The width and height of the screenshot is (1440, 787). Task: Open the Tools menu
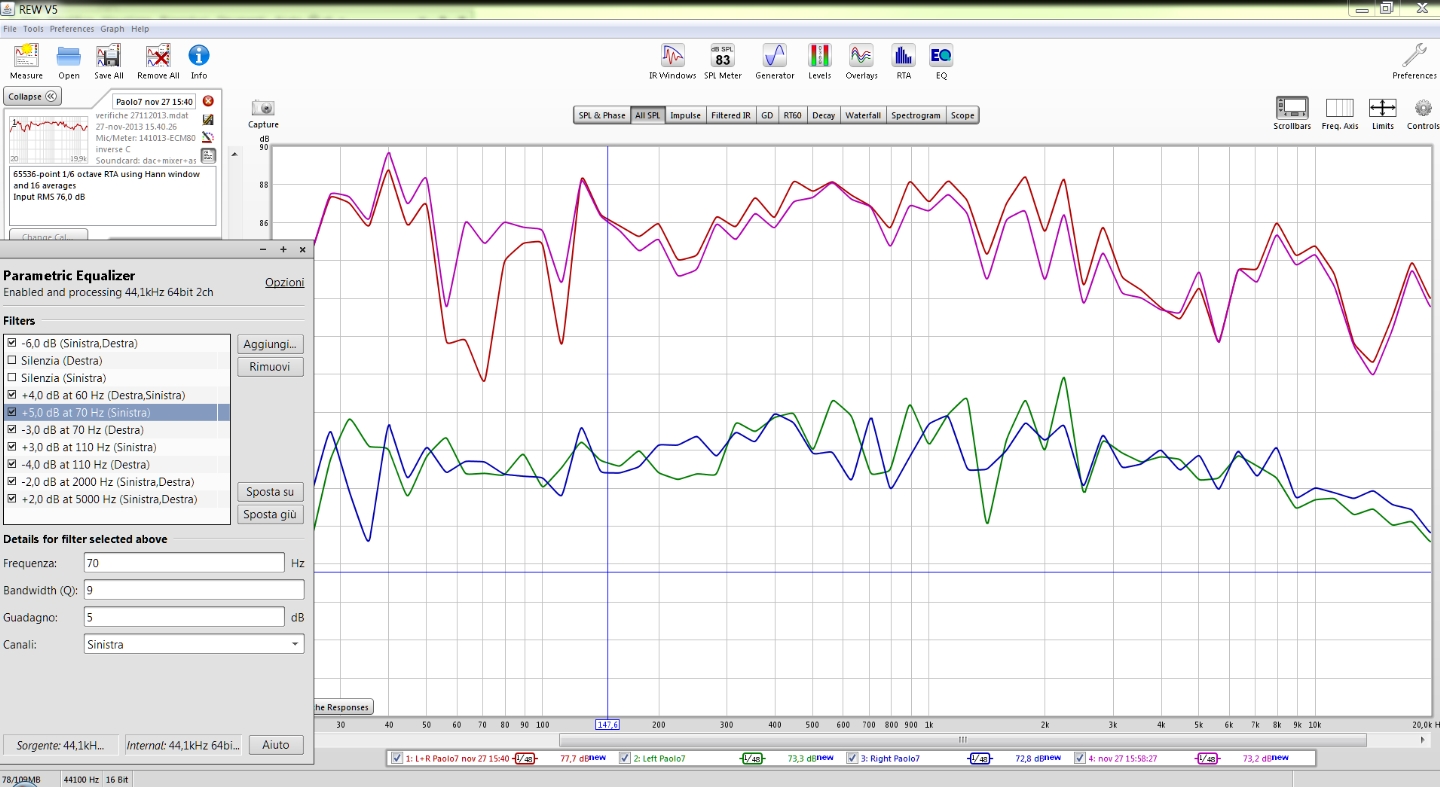pyautogui.click(x=33, y=29)
